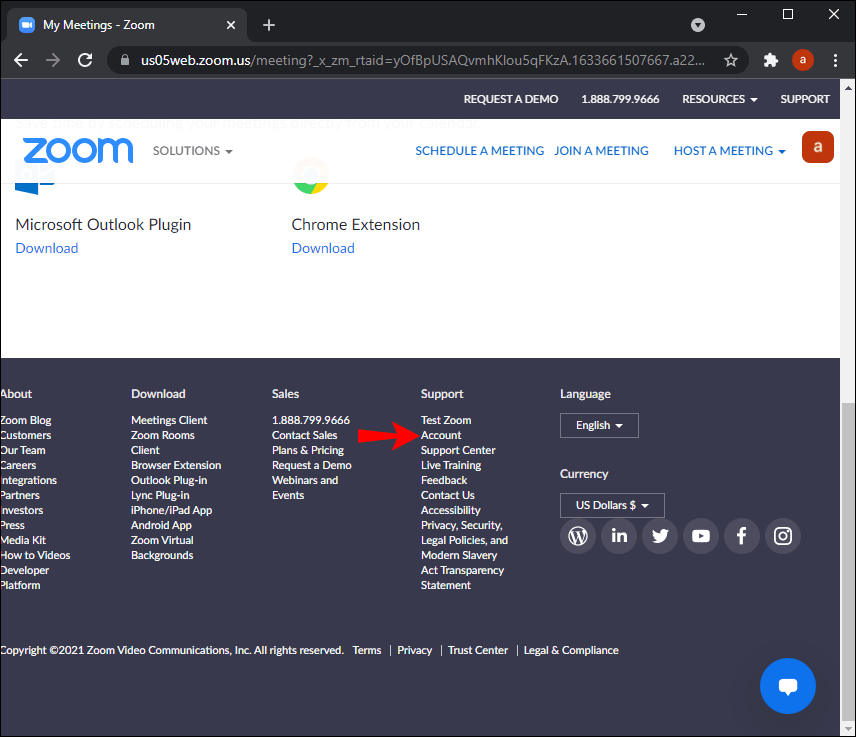Open the English language dropdown
The height and width of the screenshot is (737, 856).
coord(599,425)
